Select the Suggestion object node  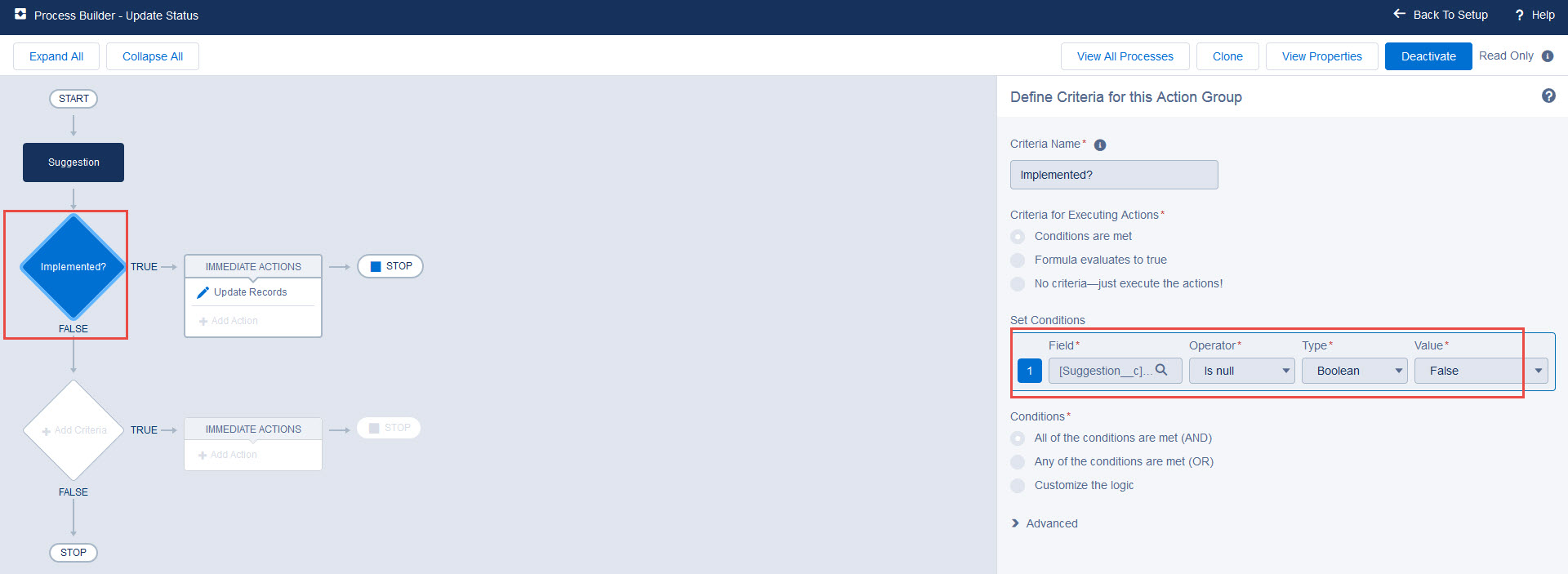point(73,162)
